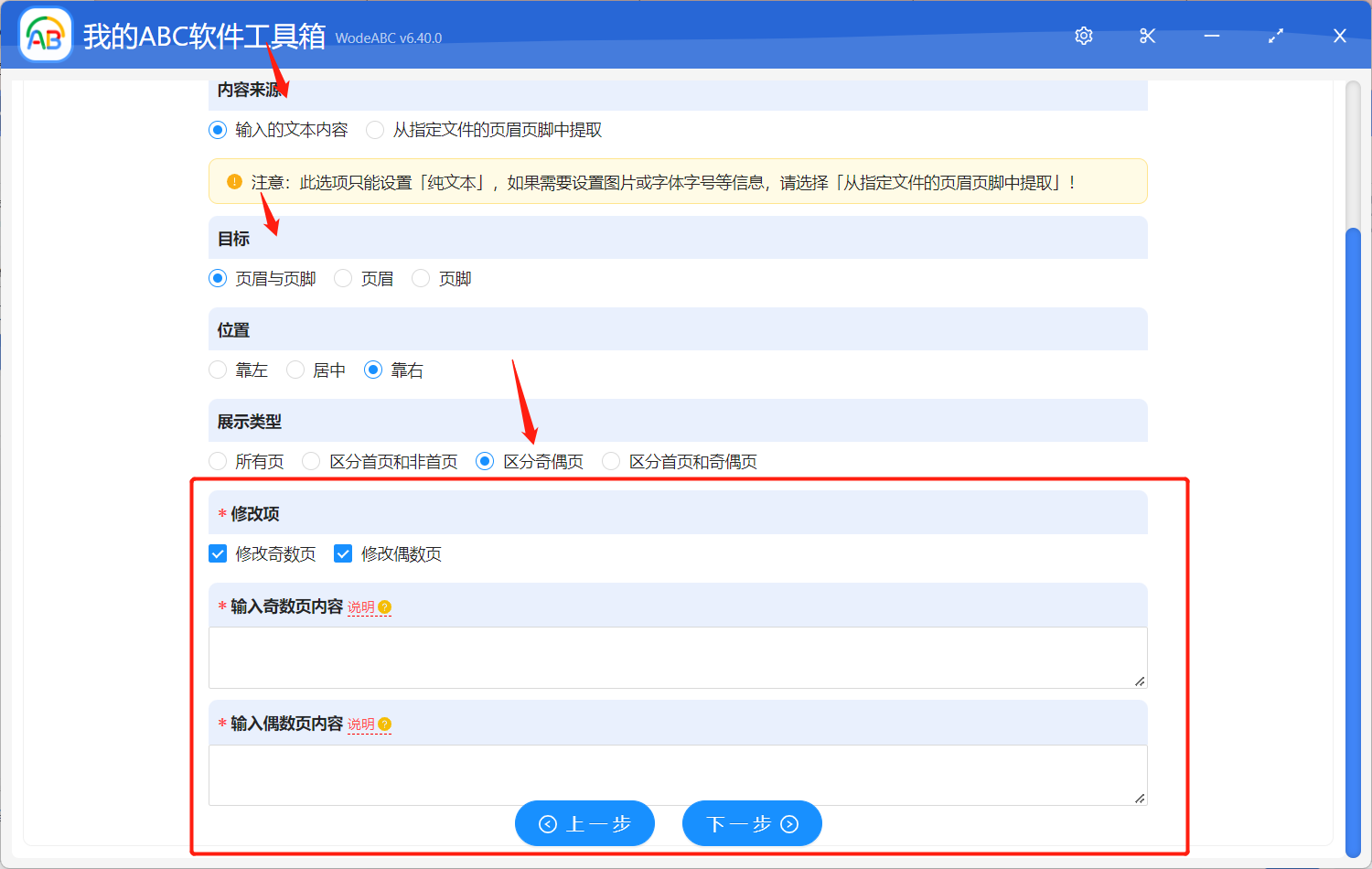
Task: Select the 页眉 radio option
Action: click(x=342, y=278)
